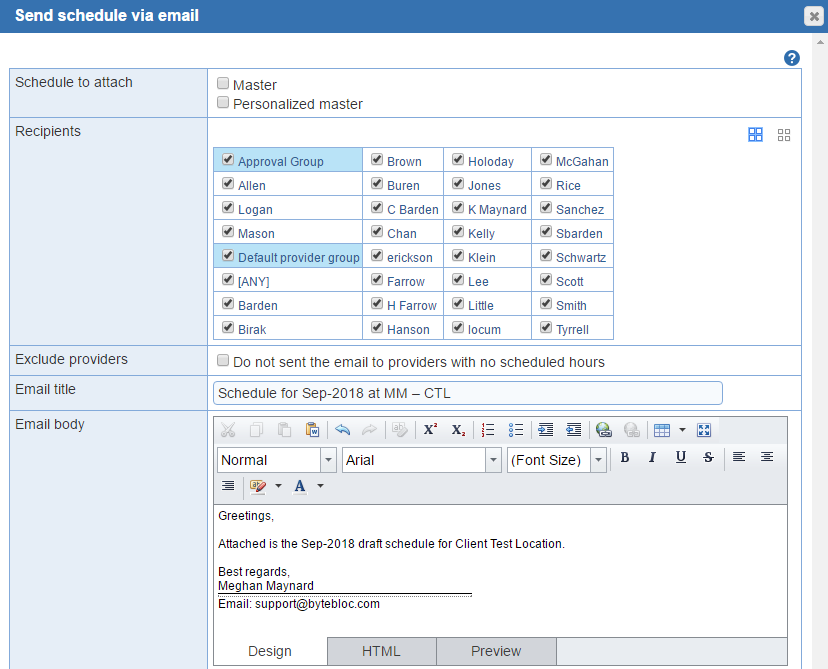Uncheck recipient Allen
This screenshot has width=828, height=669.
(228, 184)
